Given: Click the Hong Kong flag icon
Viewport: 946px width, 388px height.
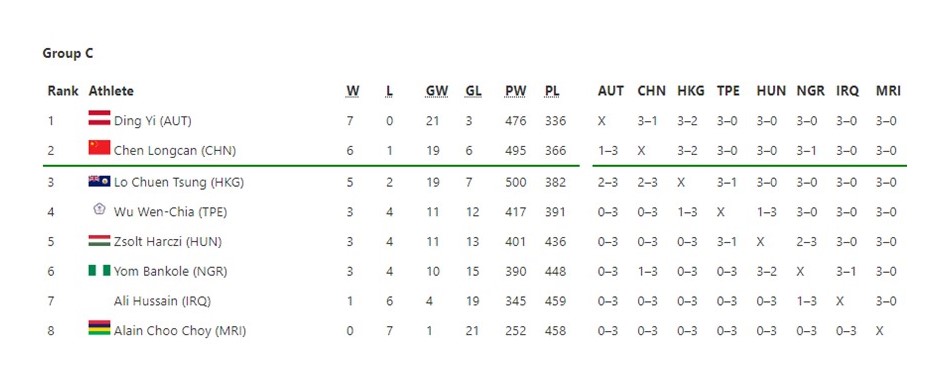Looking at the screenshot, I should 100,181.
